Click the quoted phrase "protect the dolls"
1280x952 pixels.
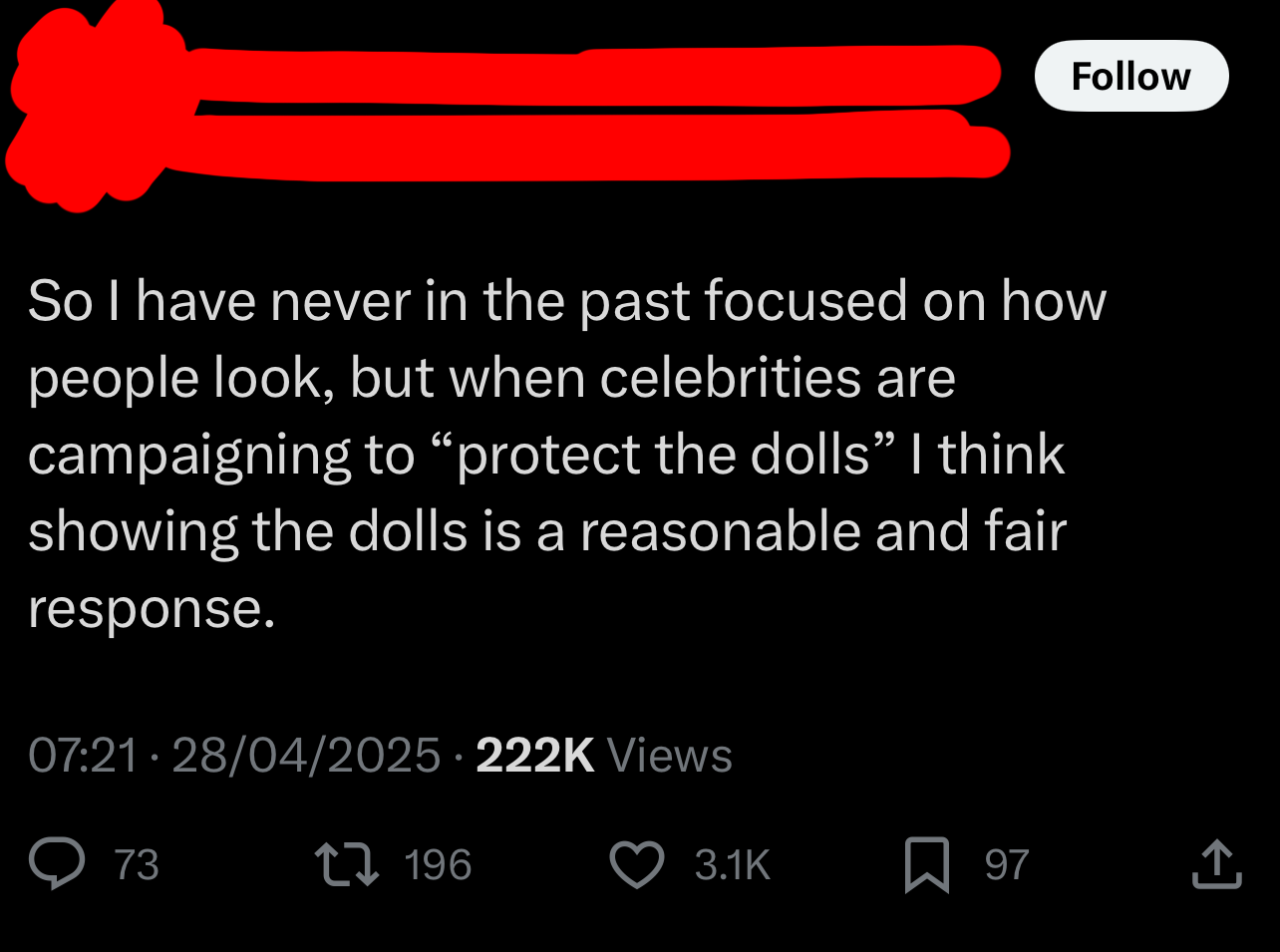[663, 456]
